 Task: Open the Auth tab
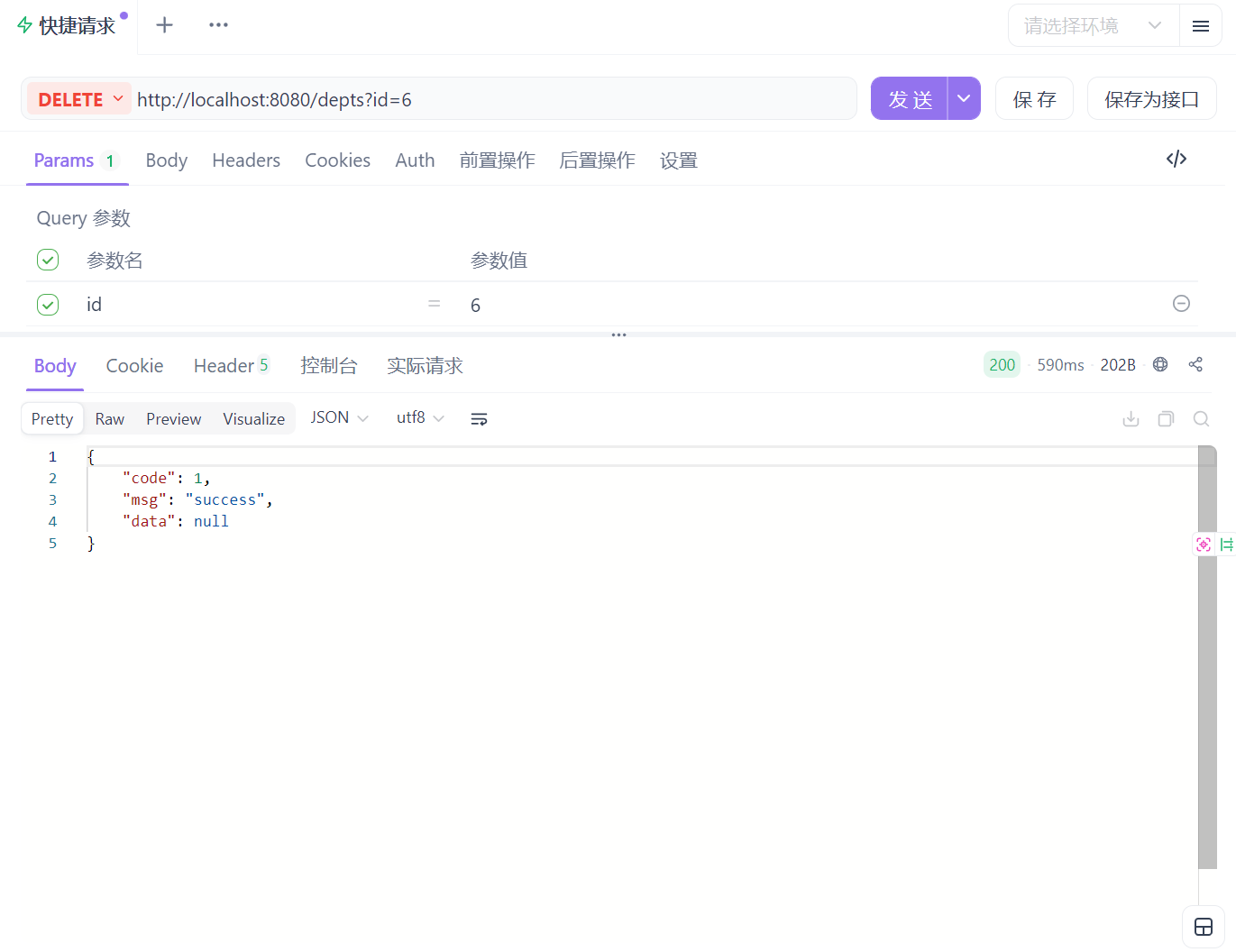415,160
